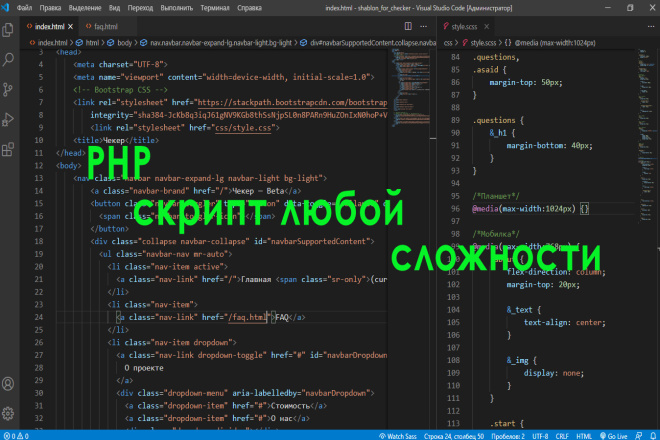This screenshot has width=660, height=440.
Task: Open the Выполнить menu
Action: (176, 8)
